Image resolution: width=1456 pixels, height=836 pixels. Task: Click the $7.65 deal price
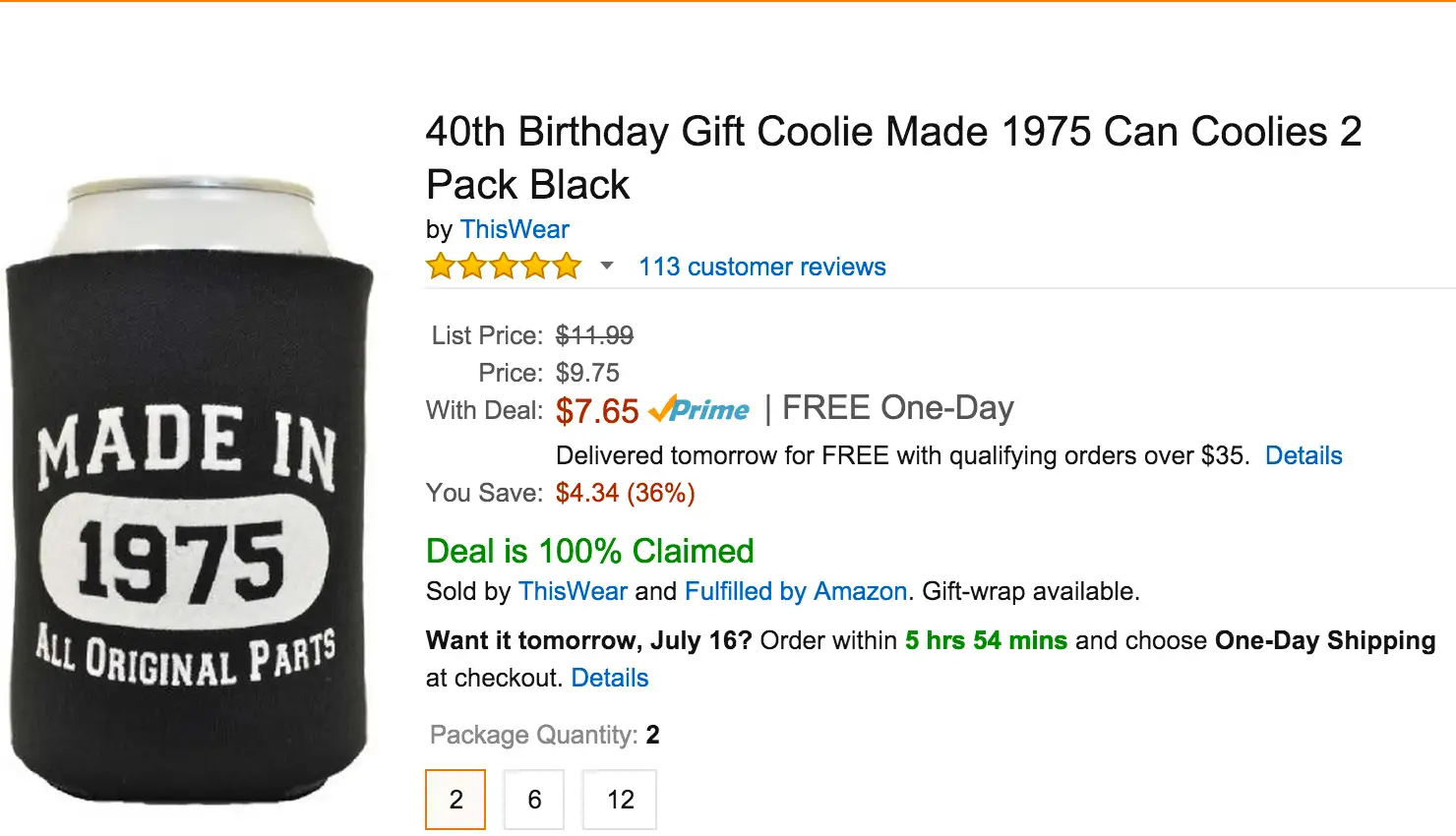point(596,411)
